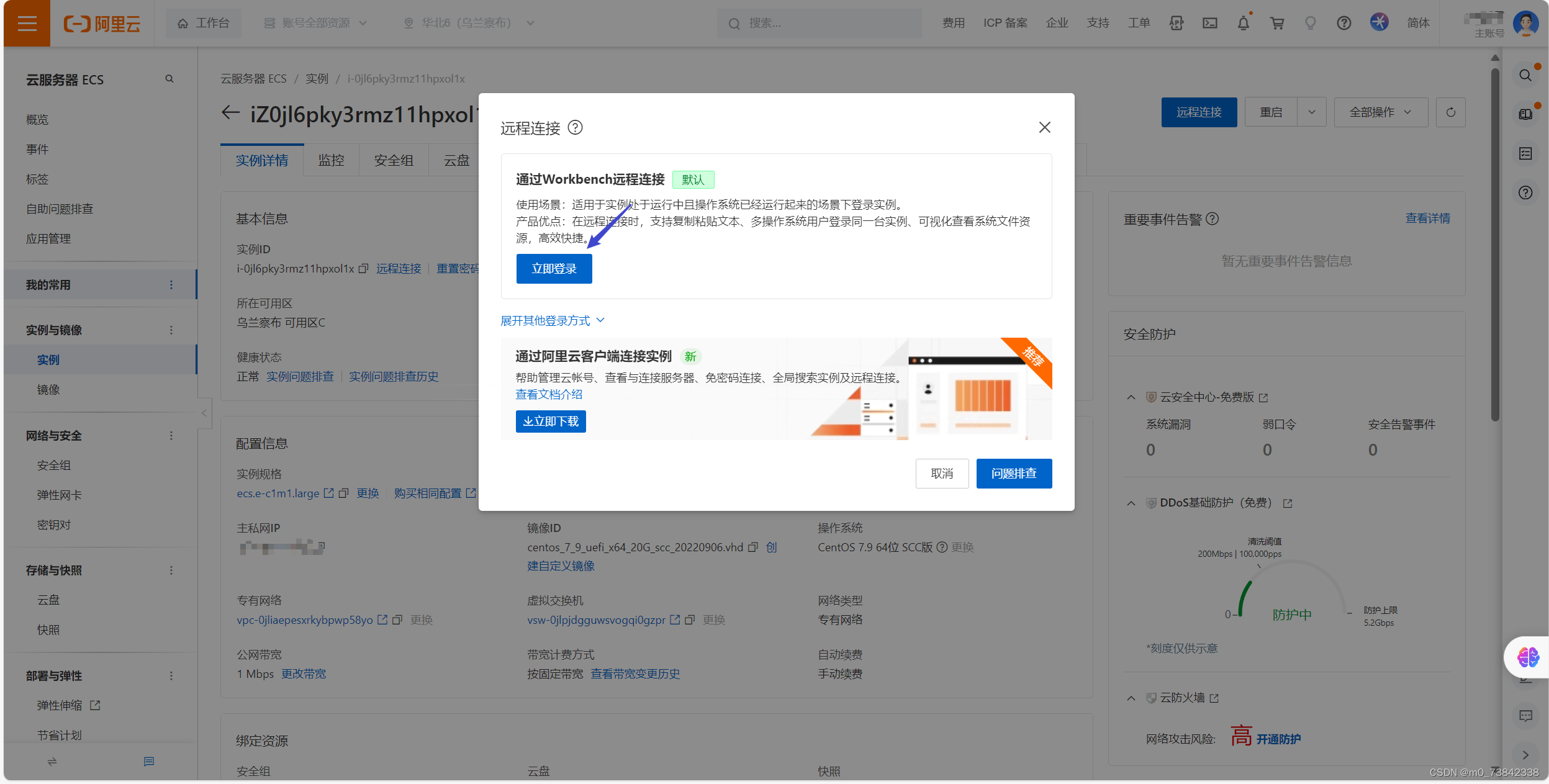Collapse the left sidebar handle
The image size is (1549, 784).
[204, 413]
